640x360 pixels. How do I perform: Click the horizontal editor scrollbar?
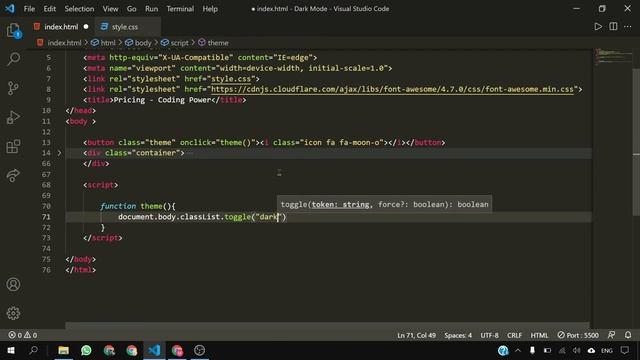coord(327,325)
